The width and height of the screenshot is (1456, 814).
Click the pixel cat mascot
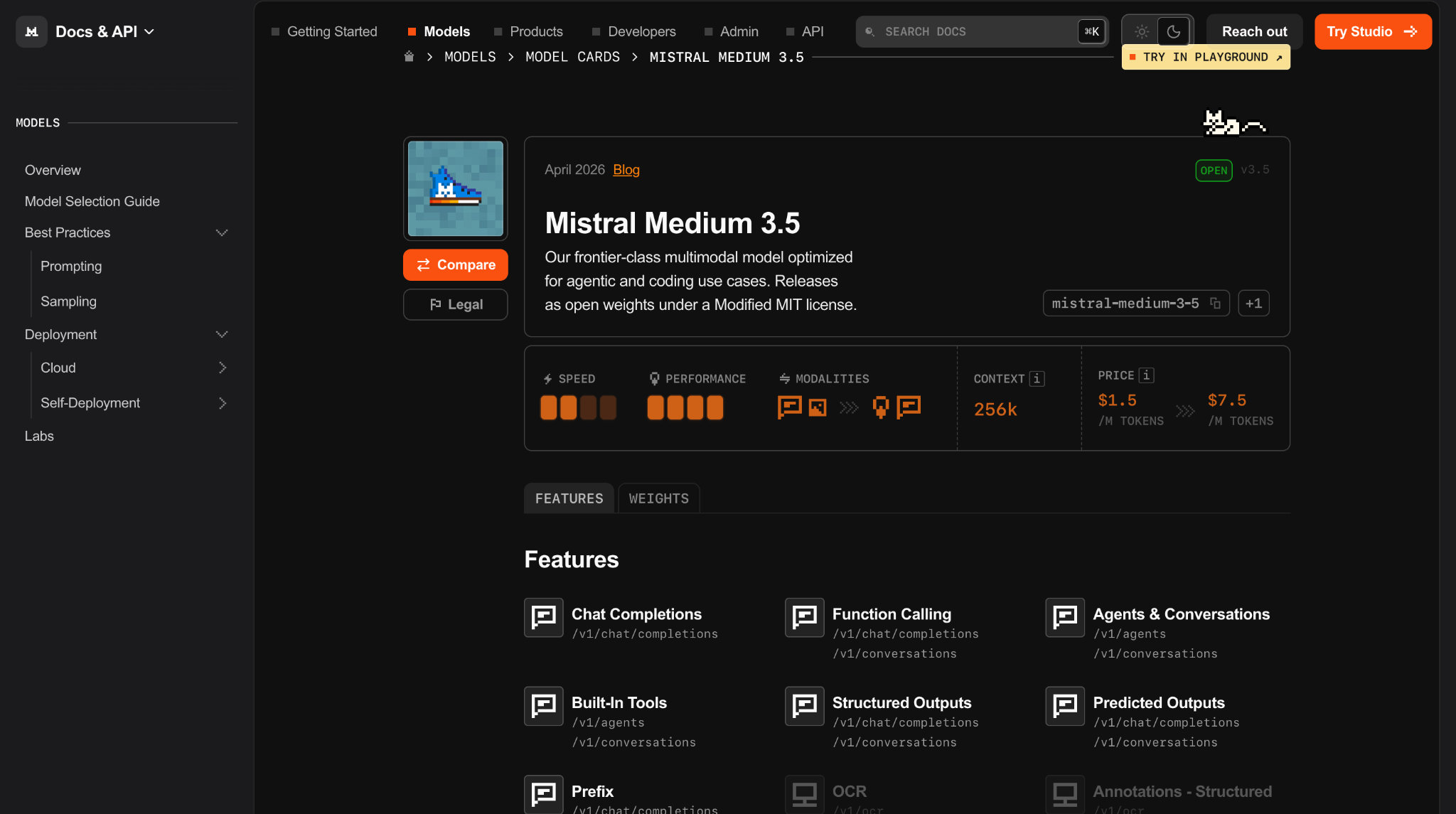(x=1233, y=122)
